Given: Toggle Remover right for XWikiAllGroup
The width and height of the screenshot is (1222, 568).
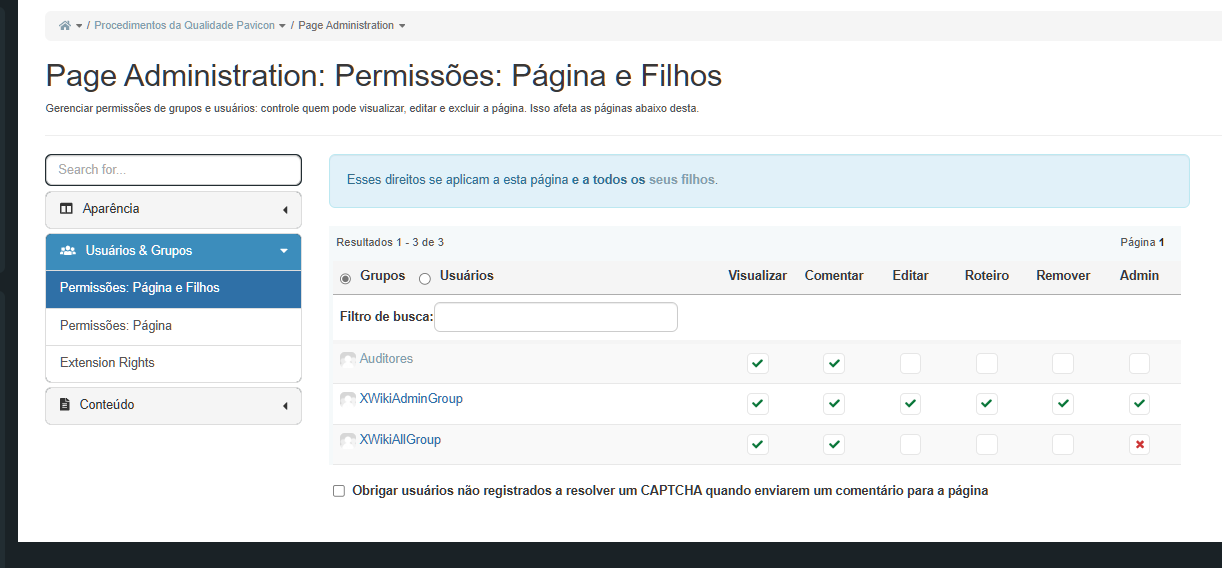Looking at the screenshot, I should (x=1063, y=444).
